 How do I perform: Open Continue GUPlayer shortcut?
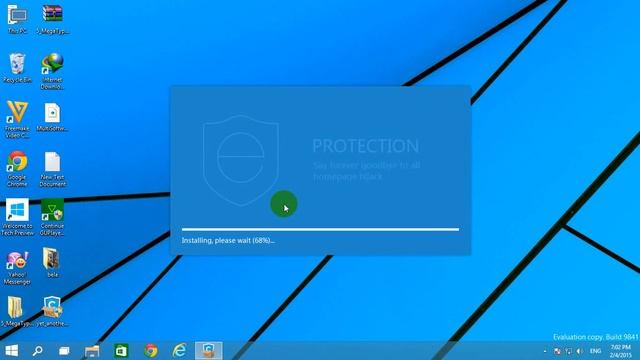52,217
